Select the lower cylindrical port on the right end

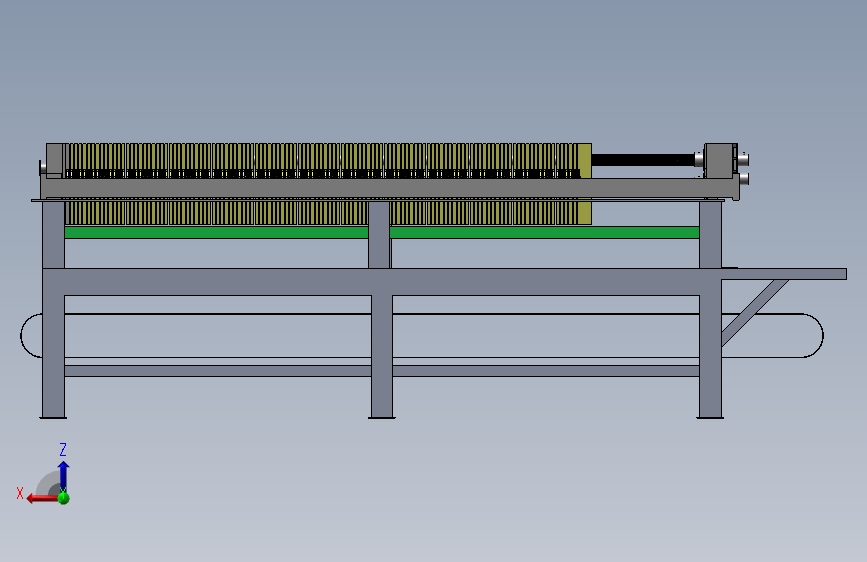(x=744, y=179)
